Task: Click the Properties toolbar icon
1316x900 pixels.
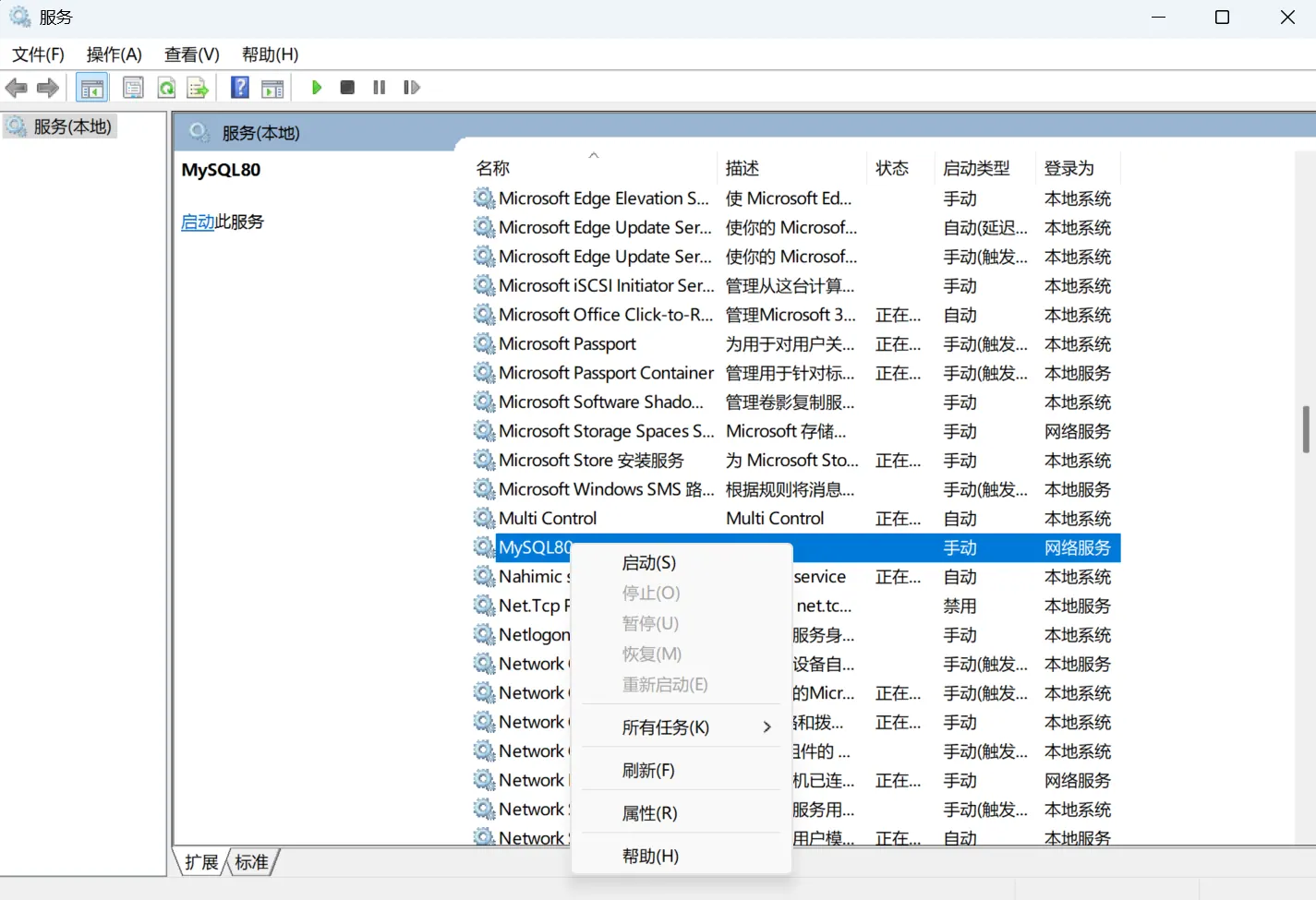Action: pos(133,88)
